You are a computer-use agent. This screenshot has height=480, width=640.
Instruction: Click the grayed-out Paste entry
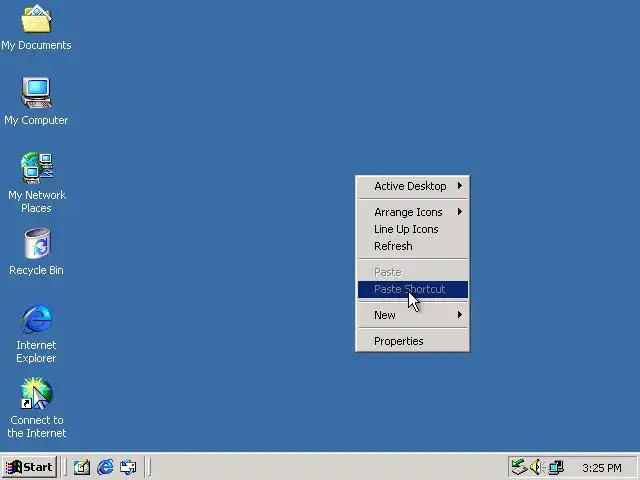[x=413, y=272]
